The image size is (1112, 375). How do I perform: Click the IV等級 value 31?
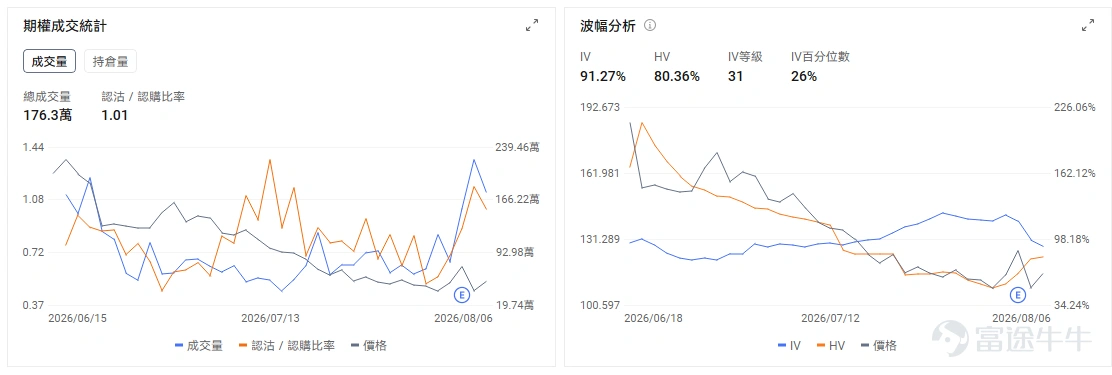(735, 76)
